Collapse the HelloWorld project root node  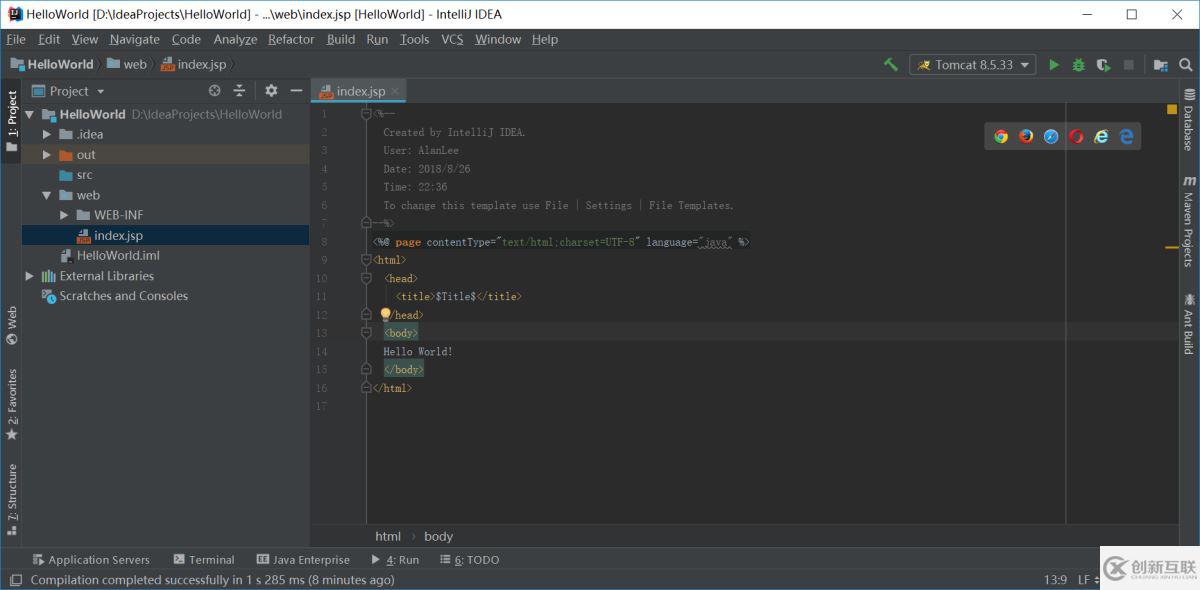30,114
